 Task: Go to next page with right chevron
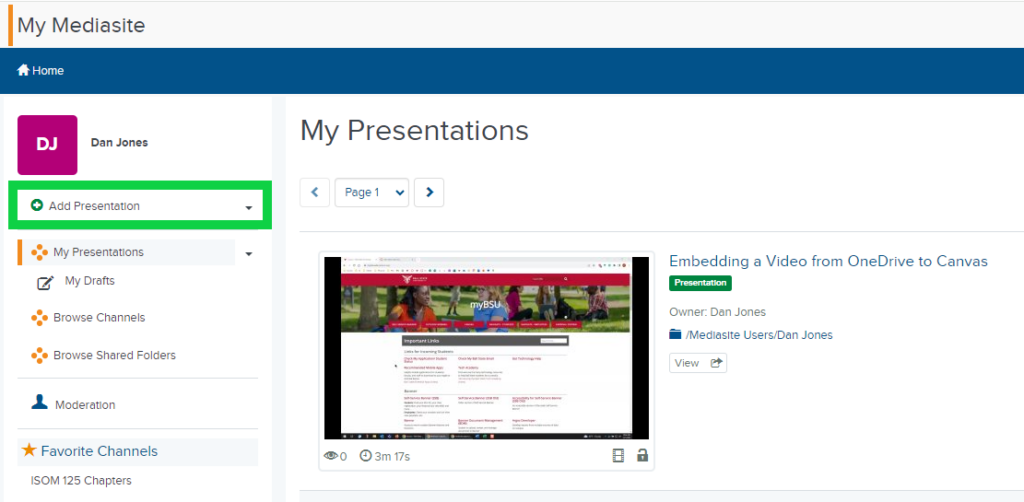click(x=429, y=193)
